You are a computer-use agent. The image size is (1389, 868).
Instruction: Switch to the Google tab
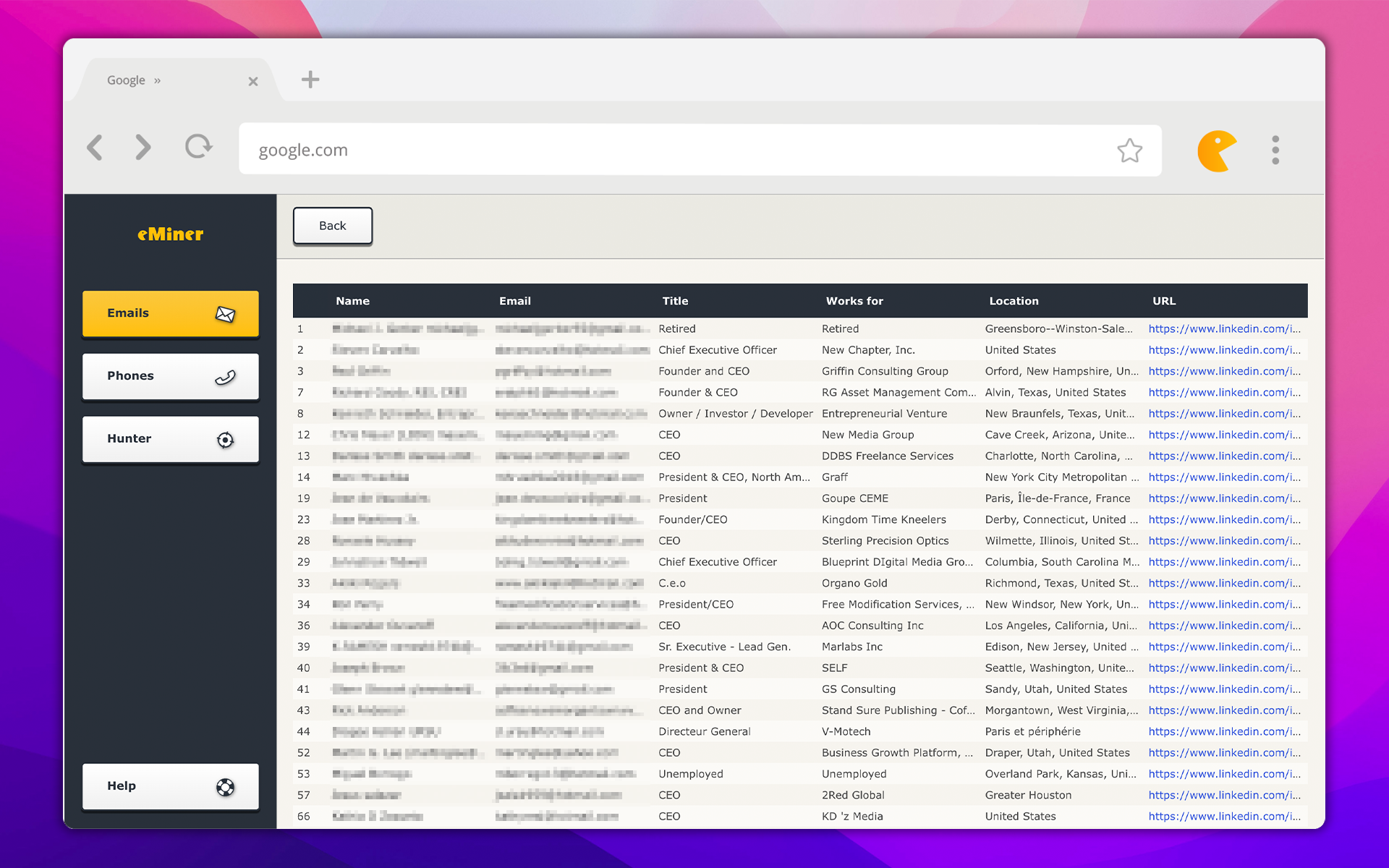pyautogui.click(x=126, y=80)
